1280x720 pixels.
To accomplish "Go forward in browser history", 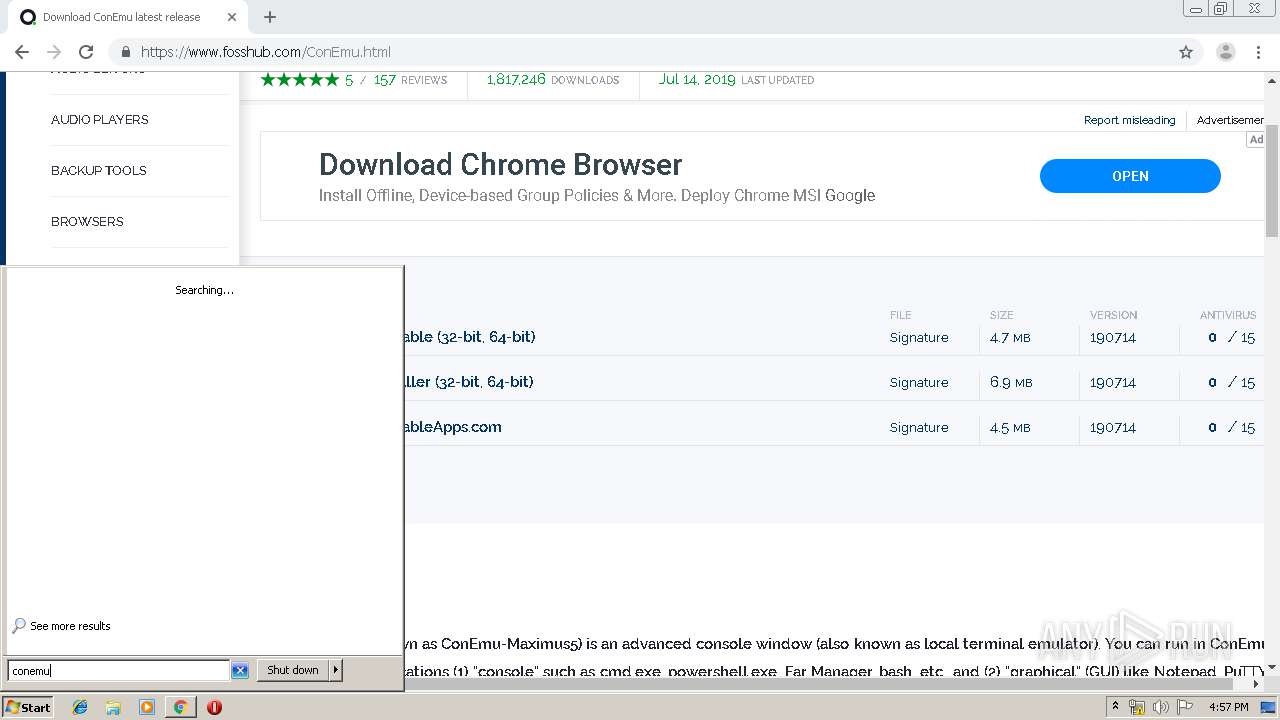I will [54, 52].
